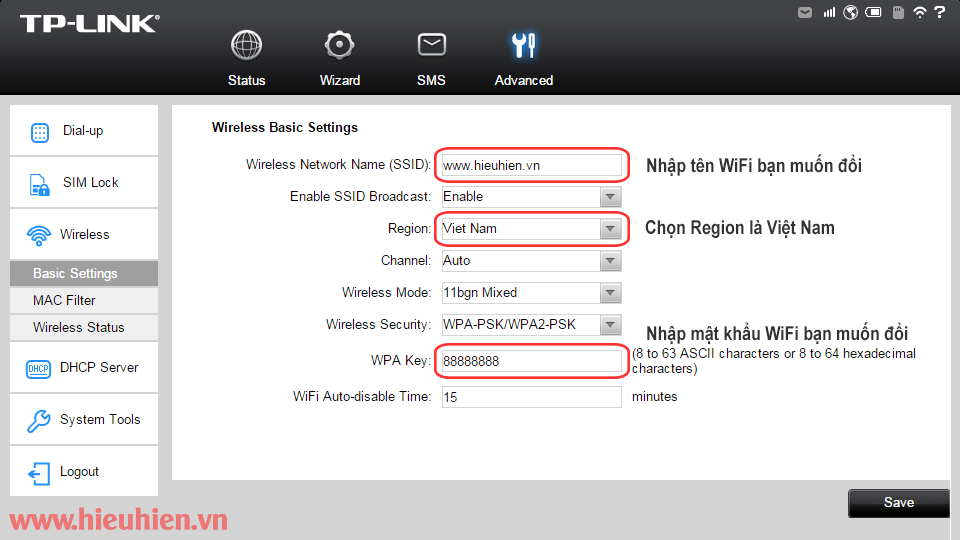The image size is (960, 540).
Task: Open the Wireless Security dropdown
Action: tap(610, 325)
